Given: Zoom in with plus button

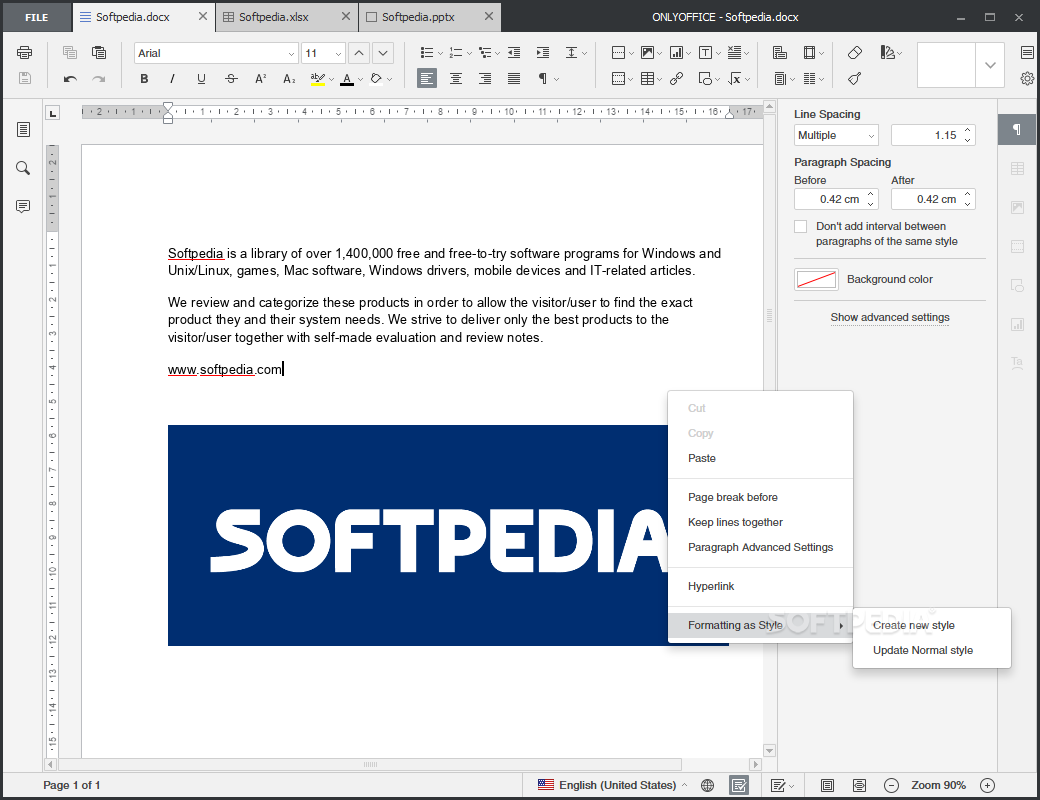Looking at the screenshot, I should click(988, 785).
